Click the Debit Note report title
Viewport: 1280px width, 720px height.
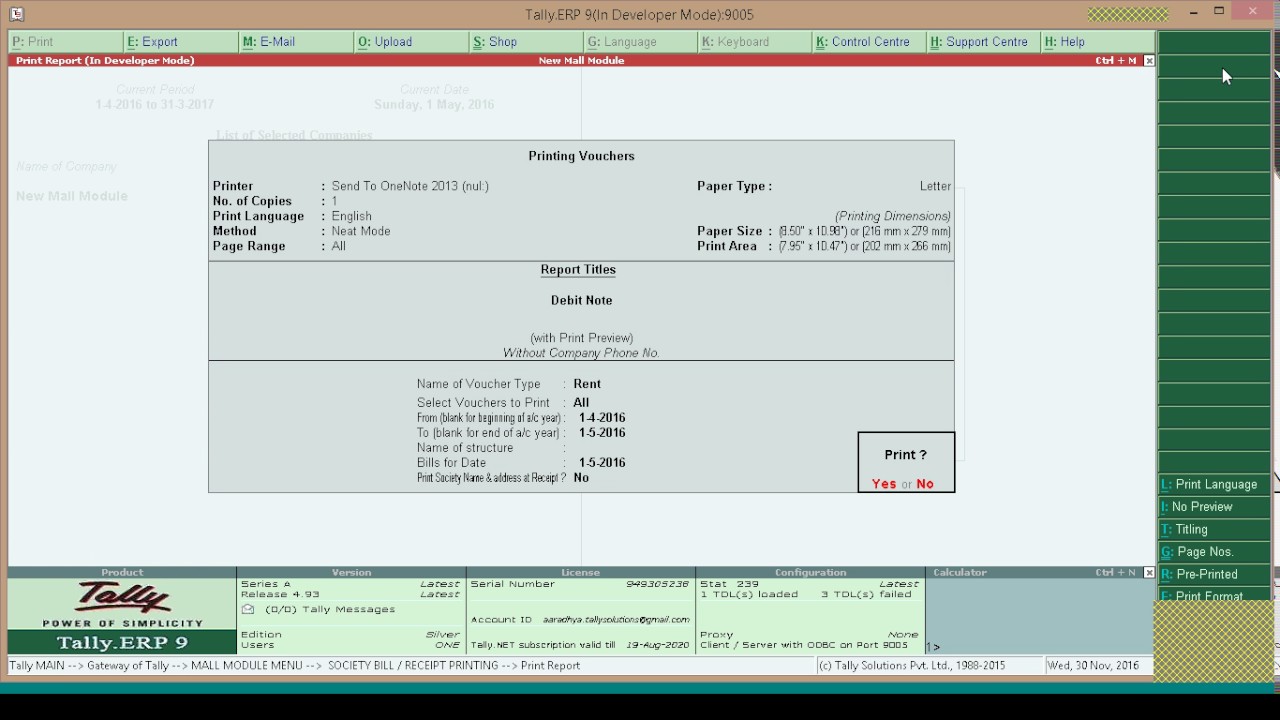click(x=581, y=300)
